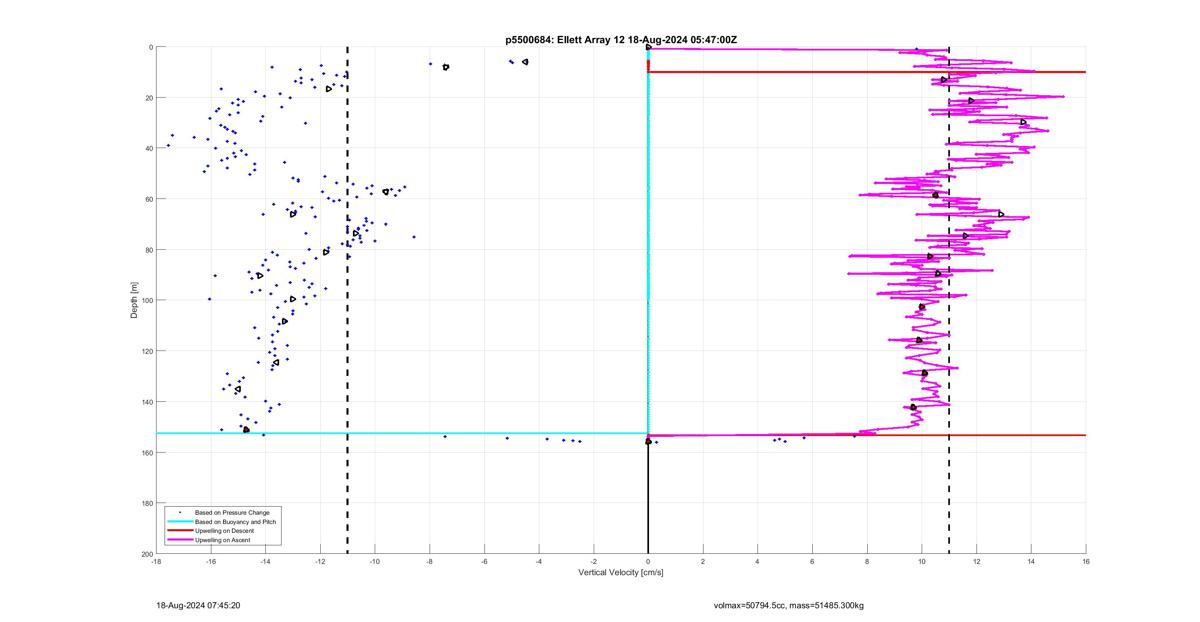Click the '-8' x-axis tick label
Viewport: 1200px width, 622px height.
[x=430, y=561]
